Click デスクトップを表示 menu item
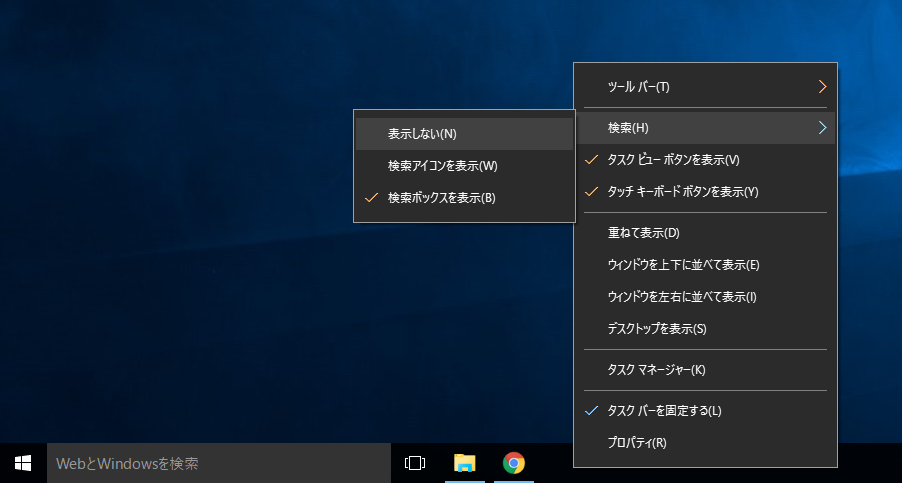 coord(656,329)
